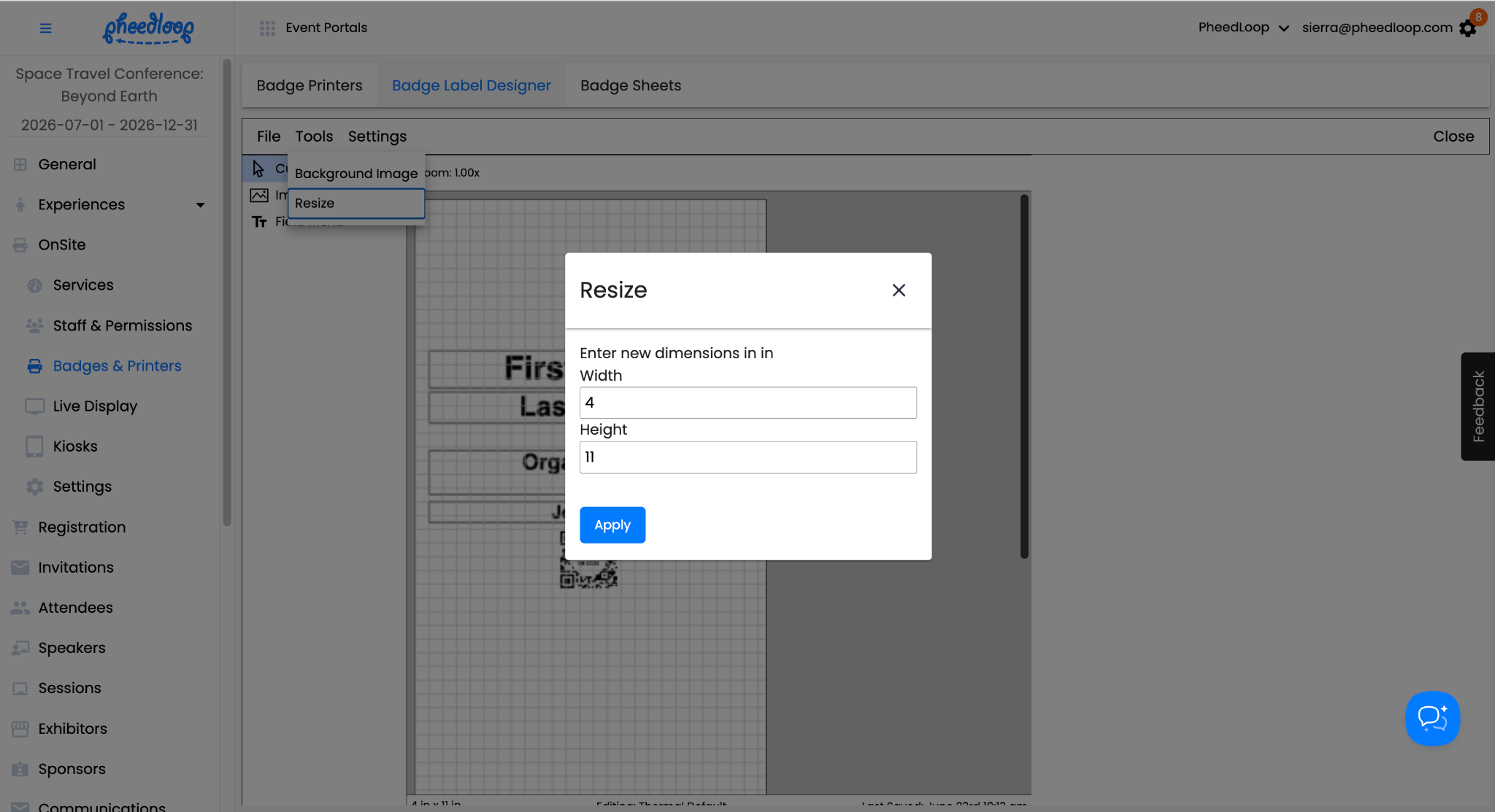The width and height of the screenshot is (1495, 812).
Task: Click the Attendees people icon
Action: (20, 608)
